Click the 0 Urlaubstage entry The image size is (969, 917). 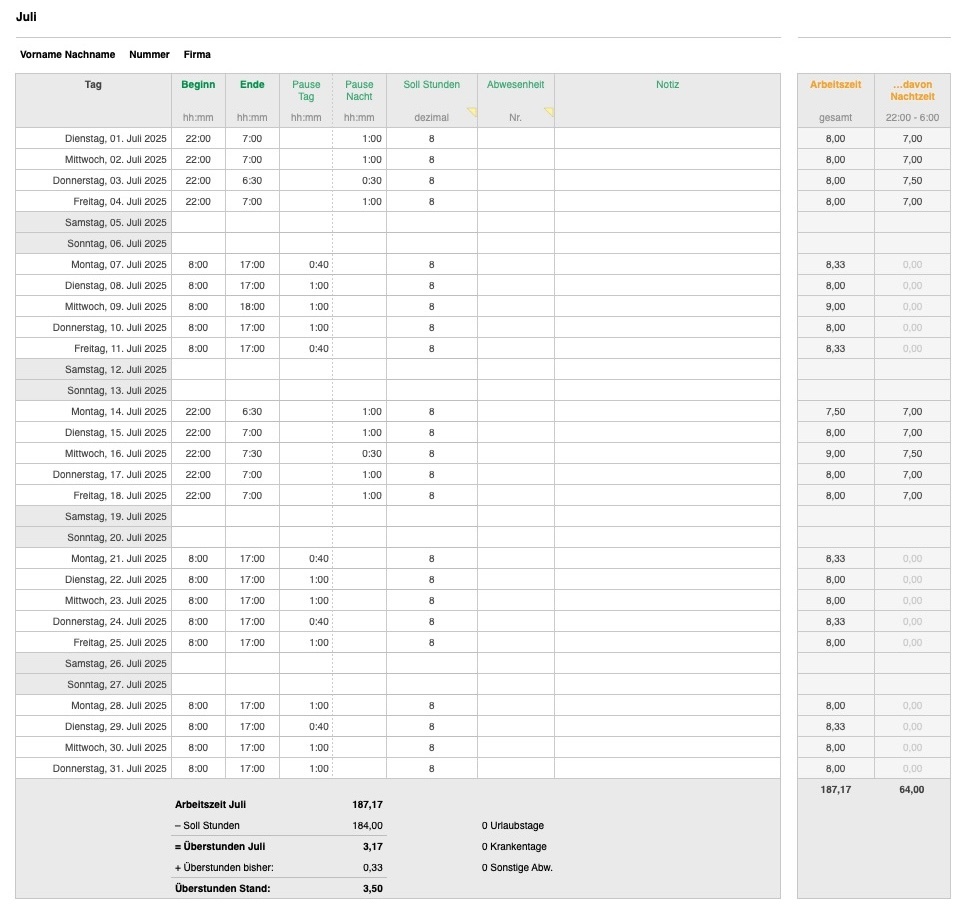point(513,826)
